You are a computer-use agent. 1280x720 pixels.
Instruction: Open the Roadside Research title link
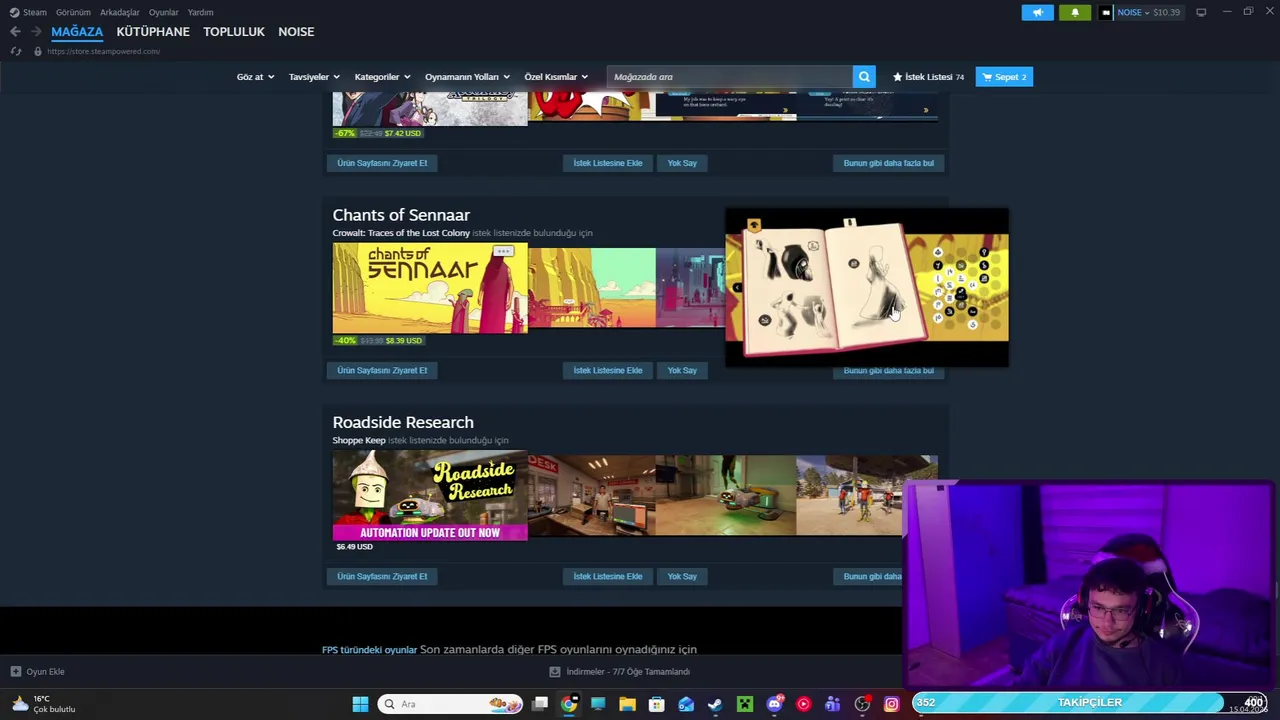pos(403,422)
